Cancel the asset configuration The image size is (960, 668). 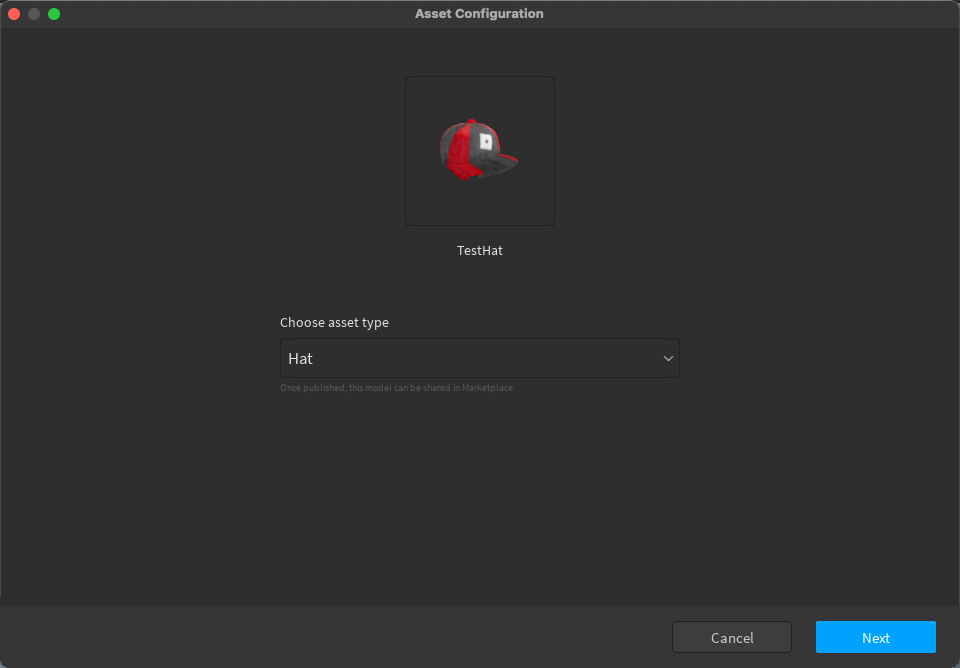coord(732,637)
